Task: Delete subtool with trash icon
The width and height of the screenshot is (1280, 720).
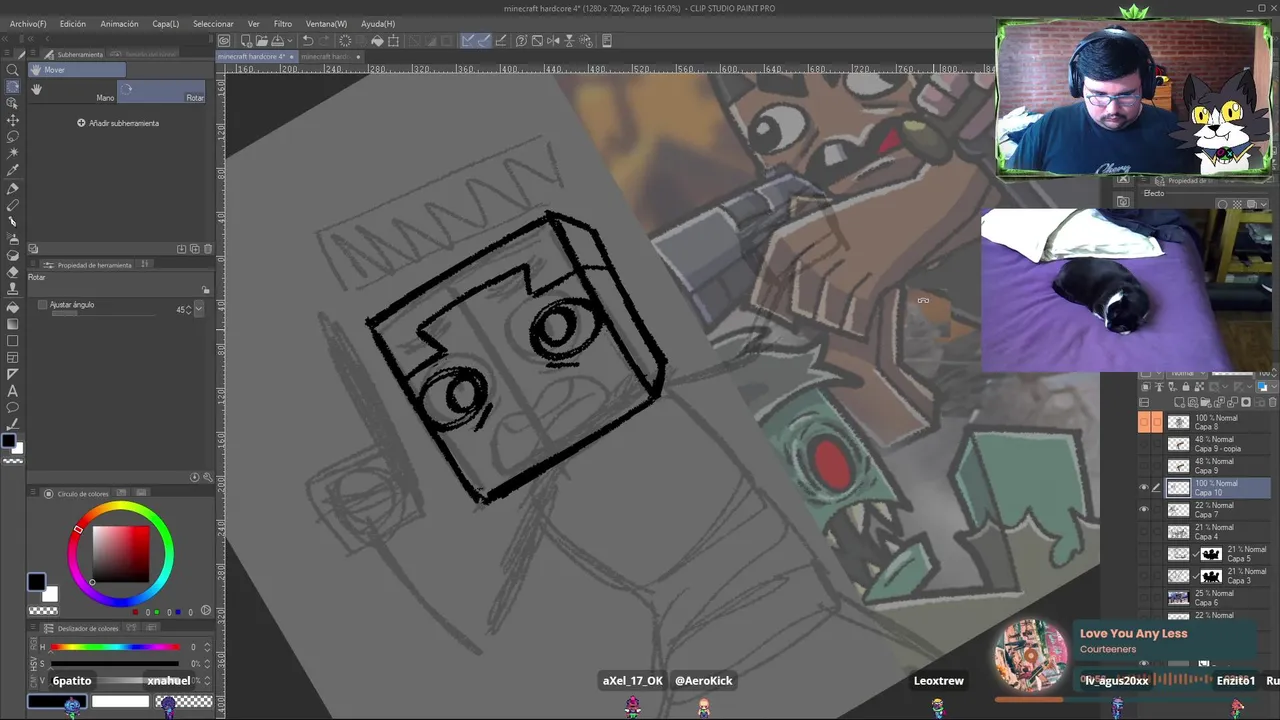Action: 207,249
